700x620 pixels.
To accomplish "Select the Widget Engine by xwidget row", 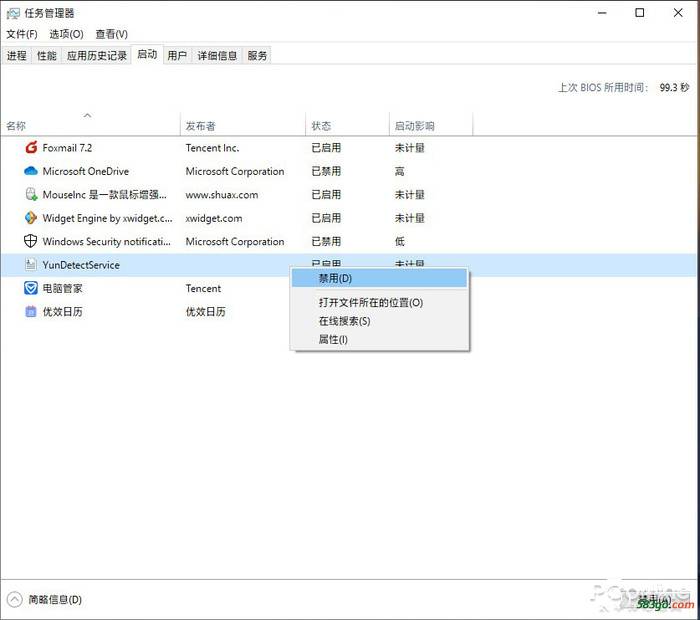I will pyautogui.click(x=108, y=218).
